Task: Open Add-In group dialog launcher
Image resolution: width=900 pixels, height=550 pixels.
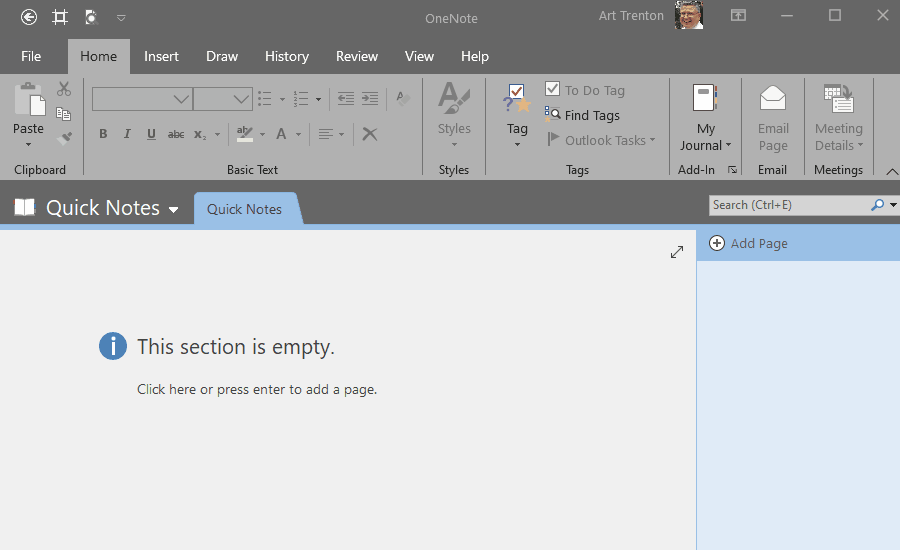Action: tap(732, 169)
